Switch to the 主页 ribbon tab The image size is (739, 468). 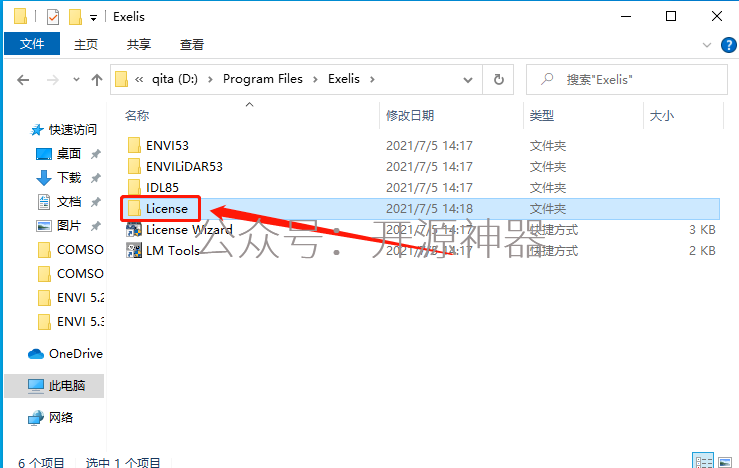tap(86, 44)
